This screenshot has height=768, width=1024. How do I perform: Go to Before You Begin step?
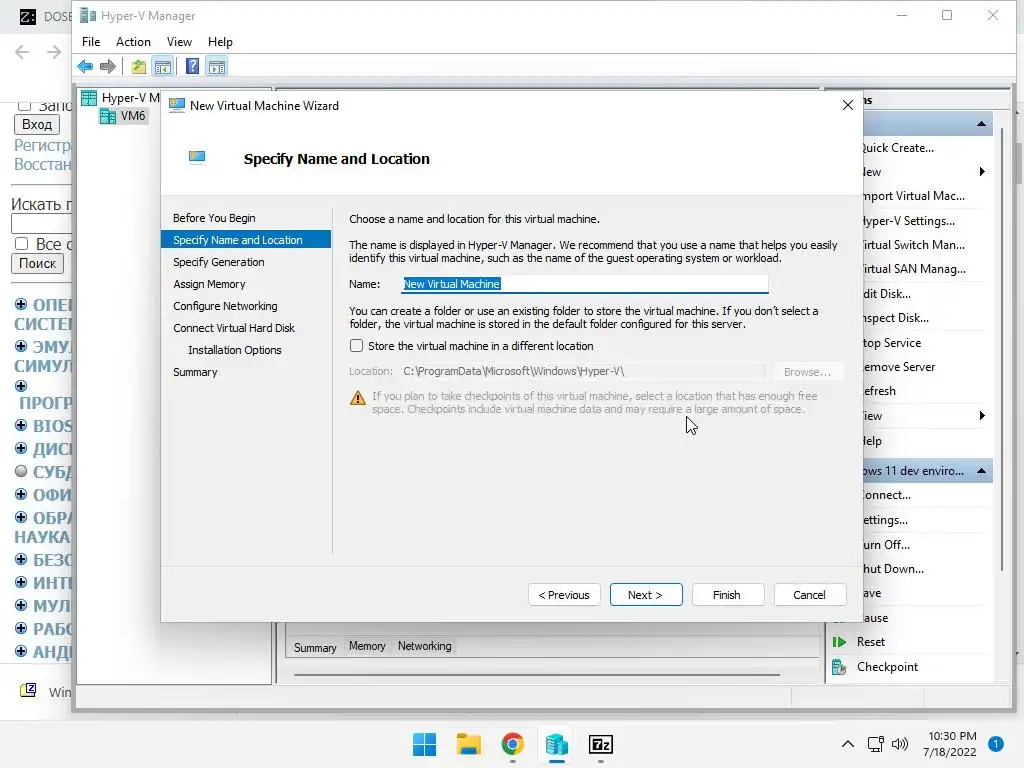[x=214, y=218]
